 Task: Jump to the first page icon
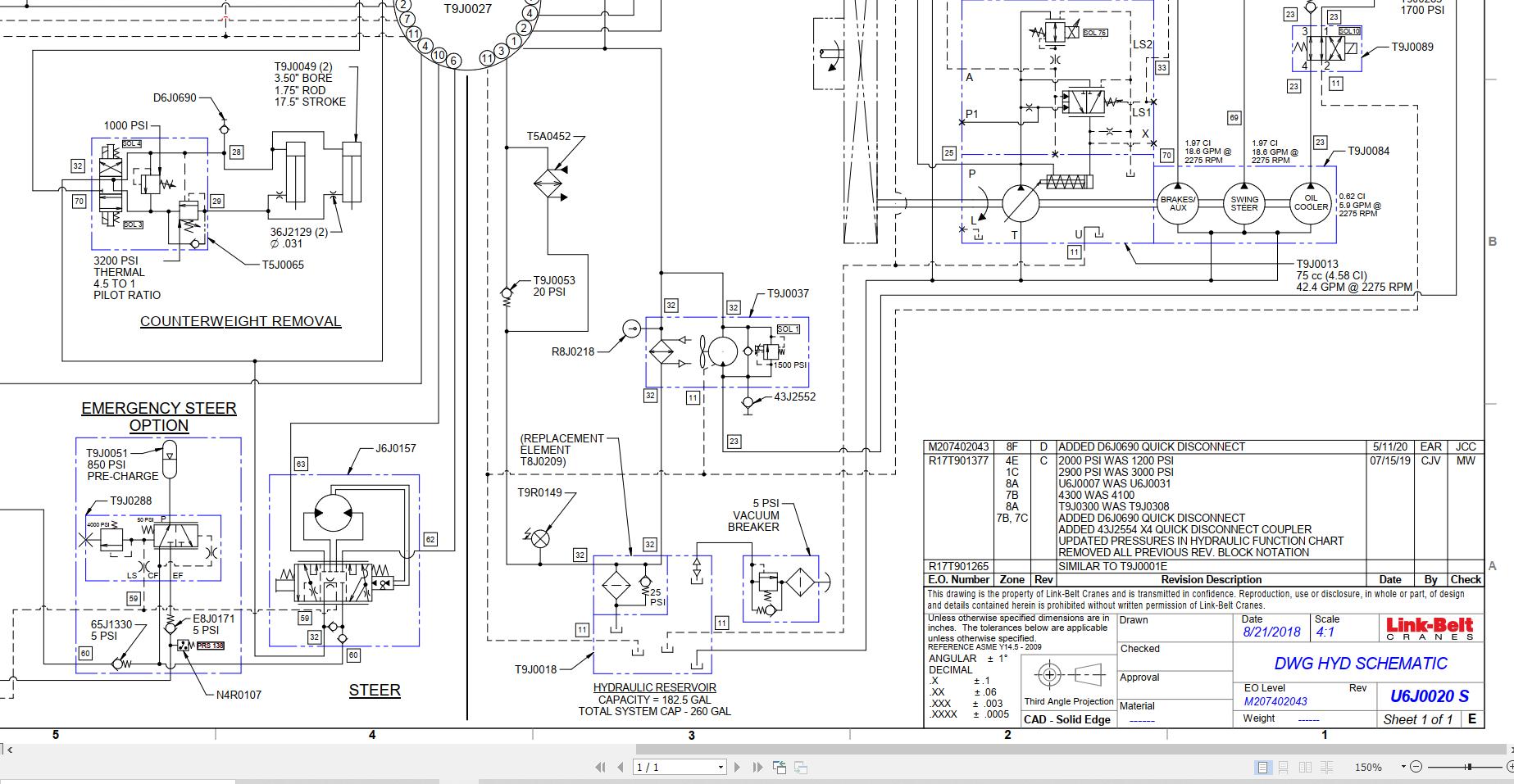click(x=601, y=768)
